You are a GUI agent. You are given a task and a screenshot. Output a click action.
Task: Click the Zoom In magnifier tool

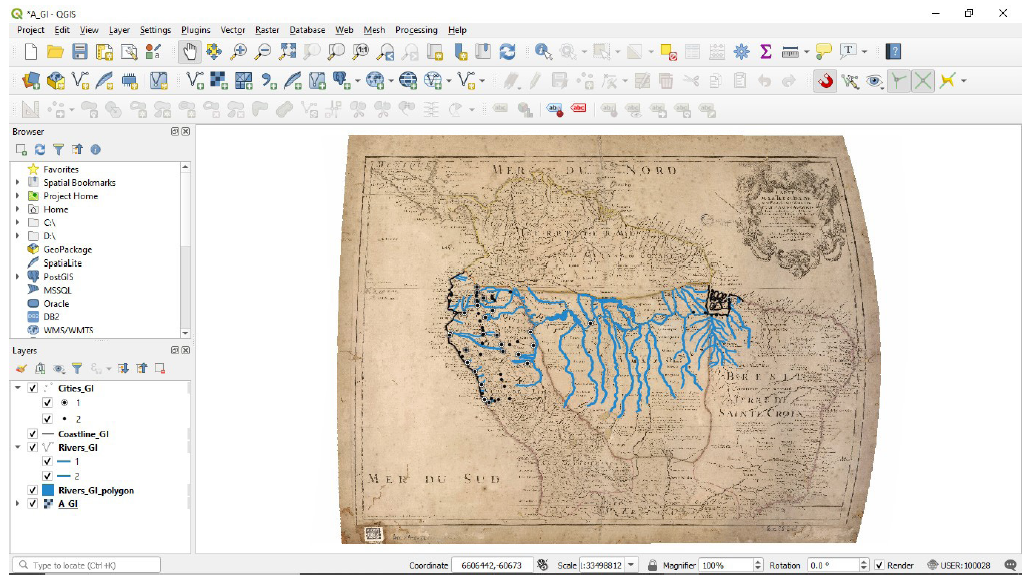[239, 51]
